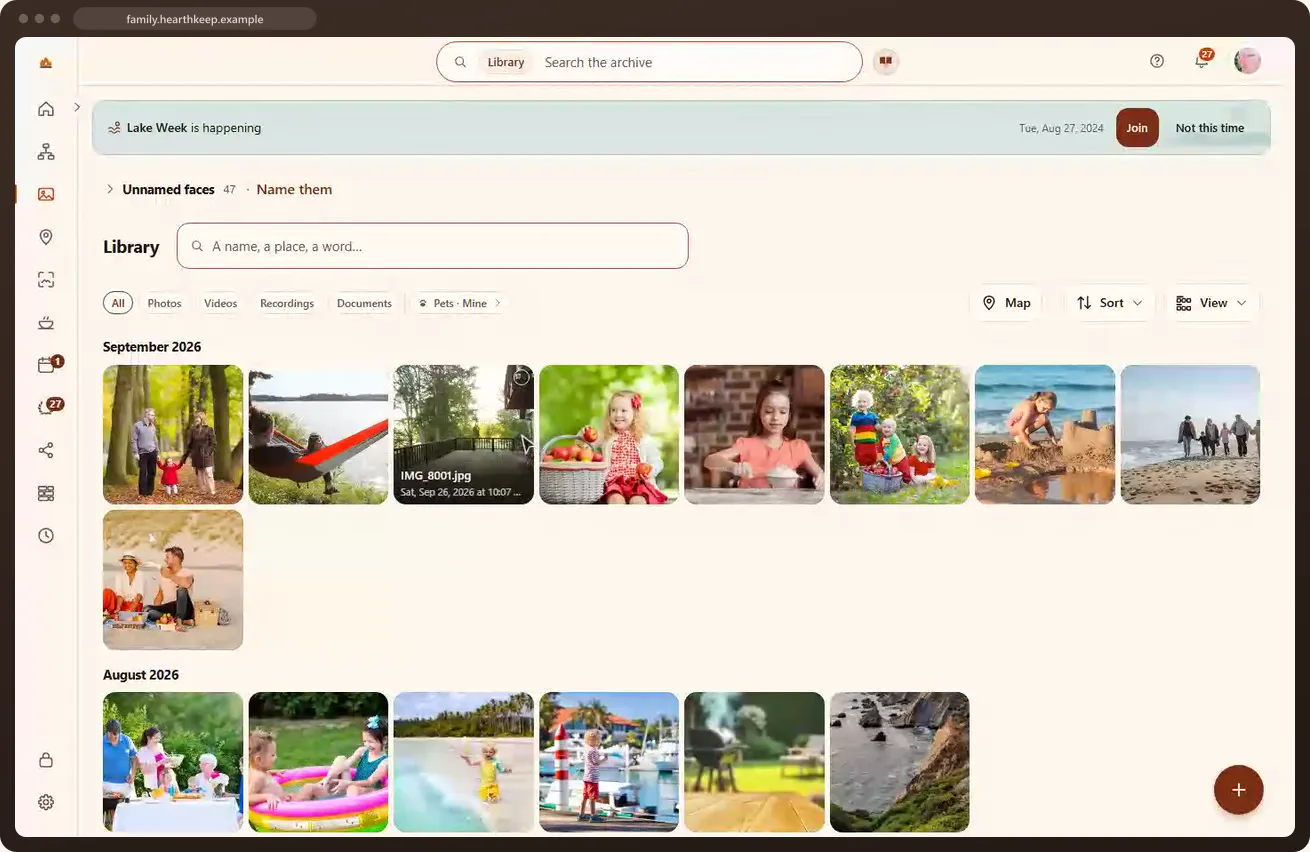Expand the Unnamed faces section
The image size is (1310, 852).
tap(110, 189)
